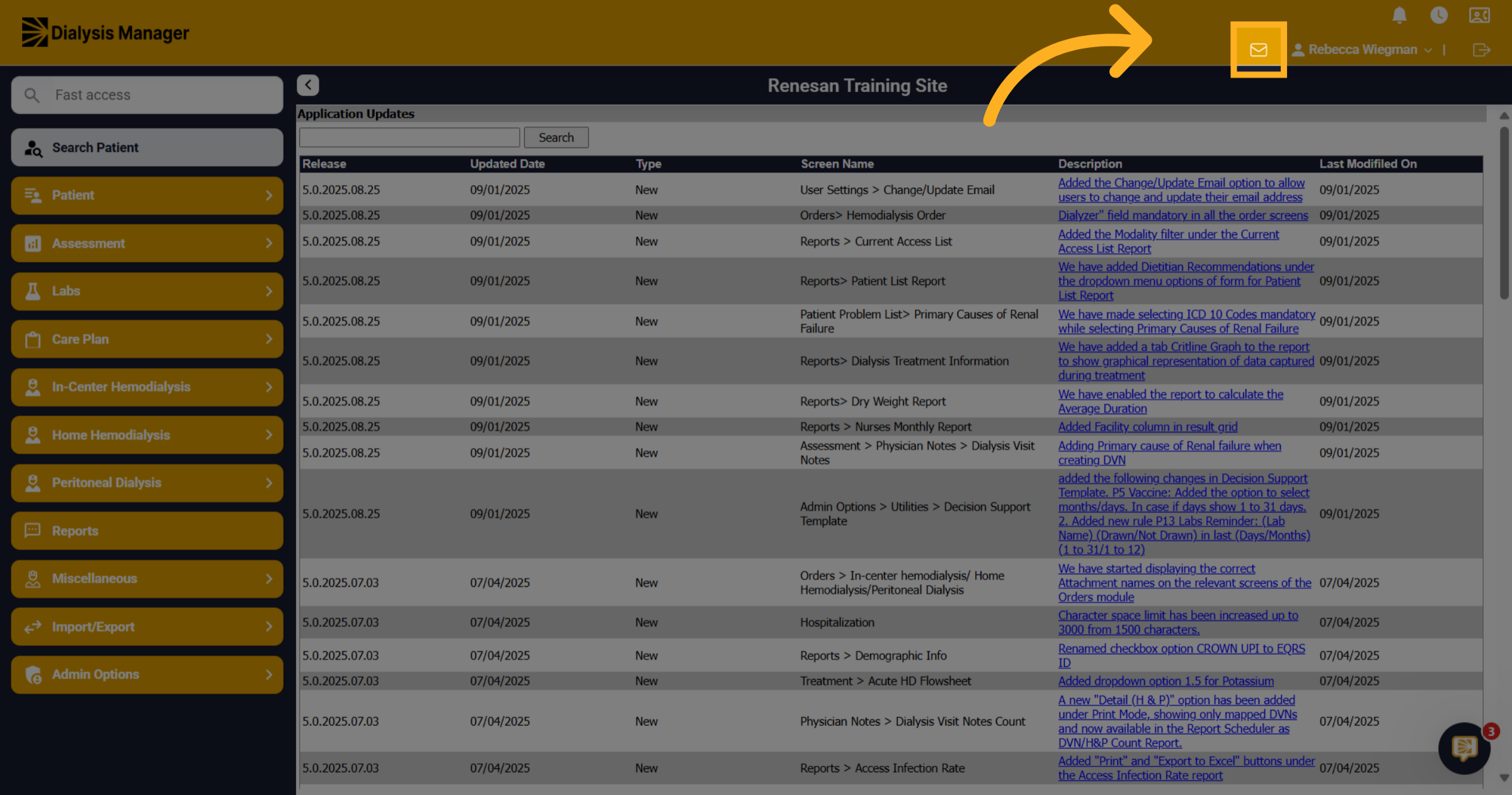Click the scrollbar down arrow
Screen dimensions: 1512x795
(1504, 778)
